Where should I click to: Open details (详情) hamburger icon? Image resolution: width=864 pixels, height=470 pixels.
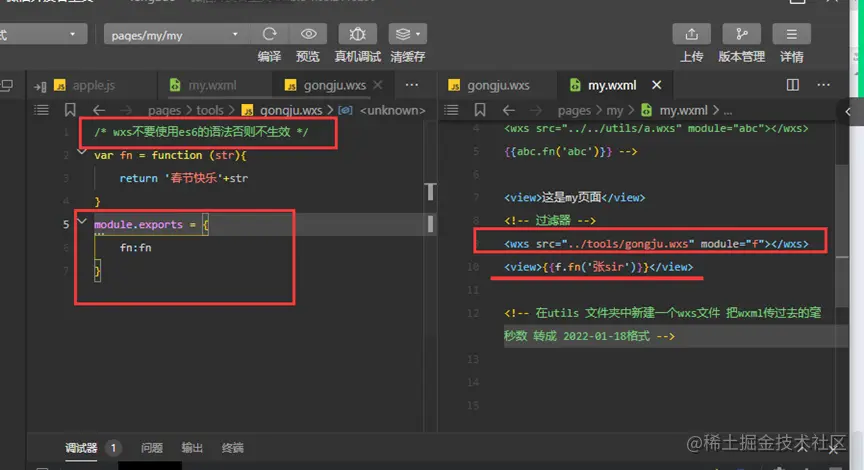pos(791,34)
